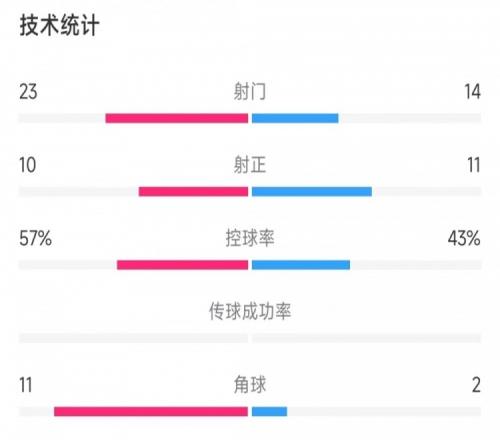Viewport: 500px width, 440px height.
Task: Select the 射正 stat label
Action: click(x=250, y=165)
